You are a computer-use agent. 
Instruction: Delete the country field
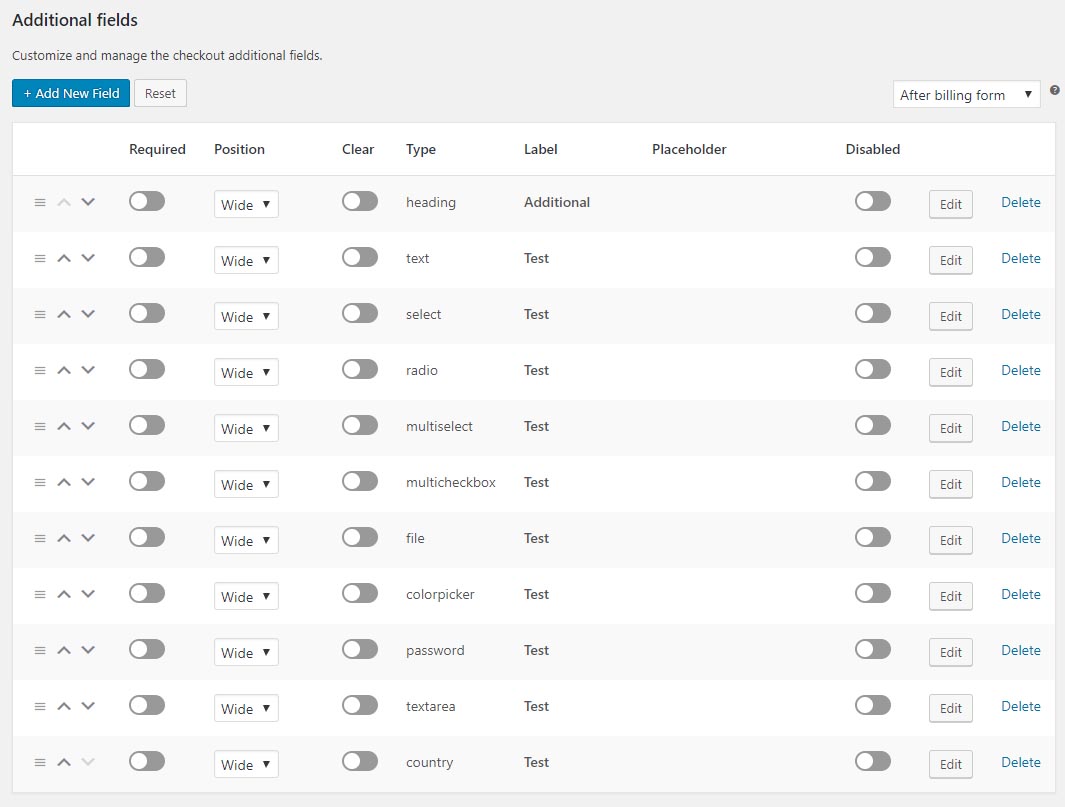pyautogui.click(x=1020, y=762)
